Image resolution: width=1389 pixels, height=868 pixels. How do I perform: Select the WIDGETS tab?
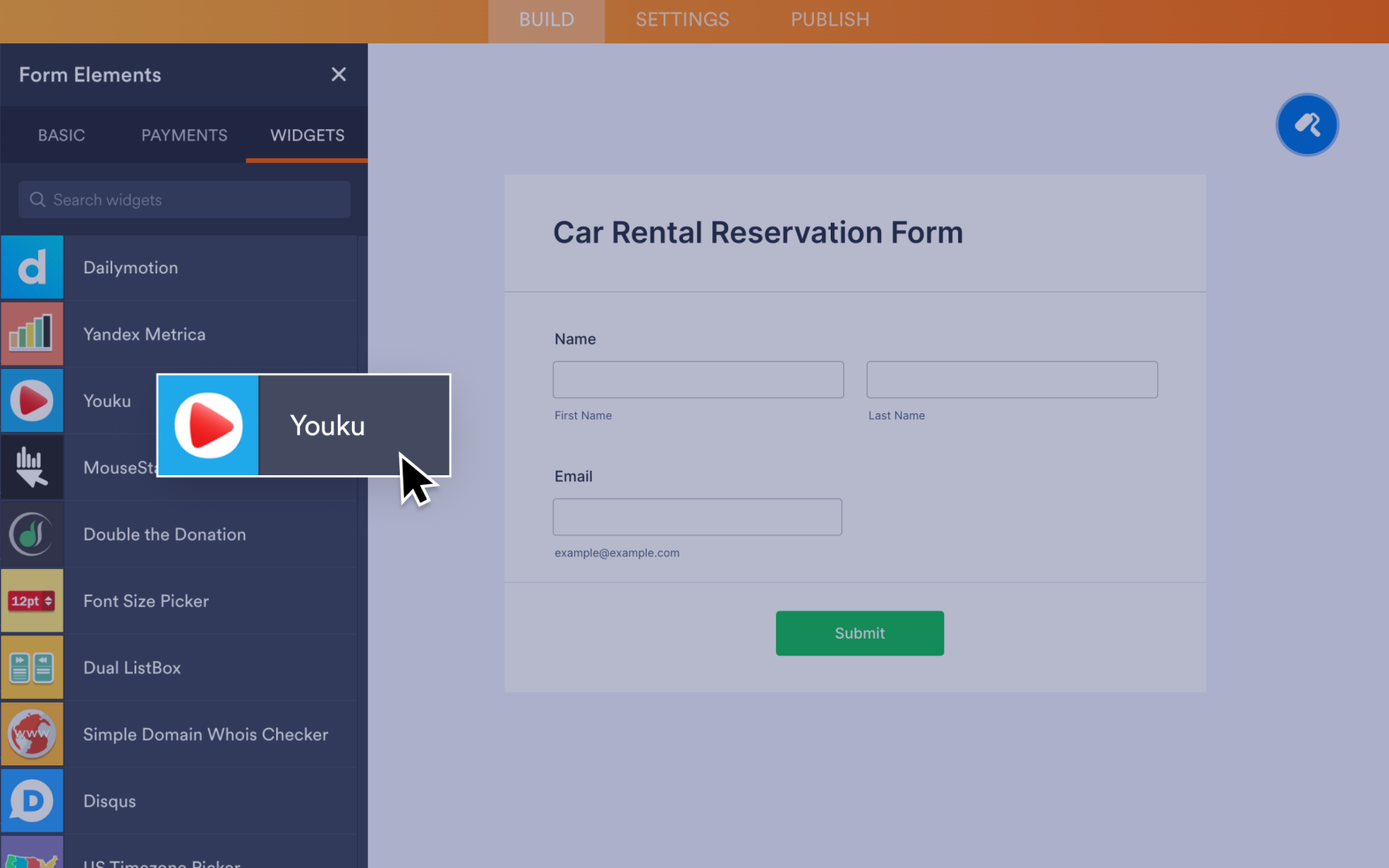point(307,135)
